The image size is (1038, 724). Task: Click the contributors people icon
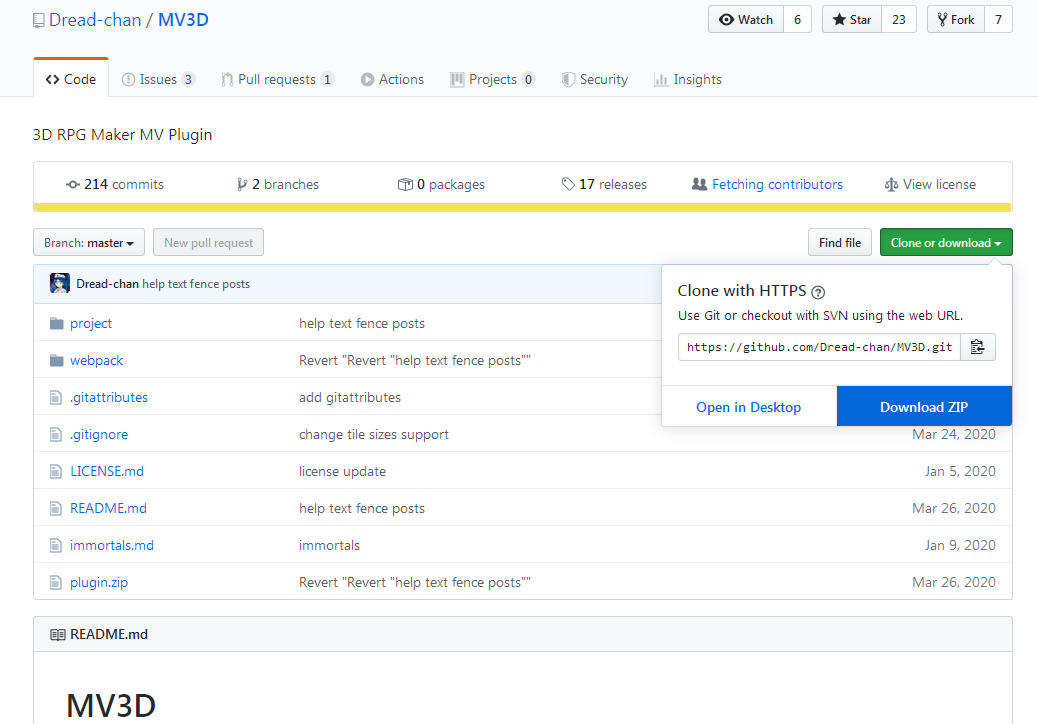[x=699, y=184]
